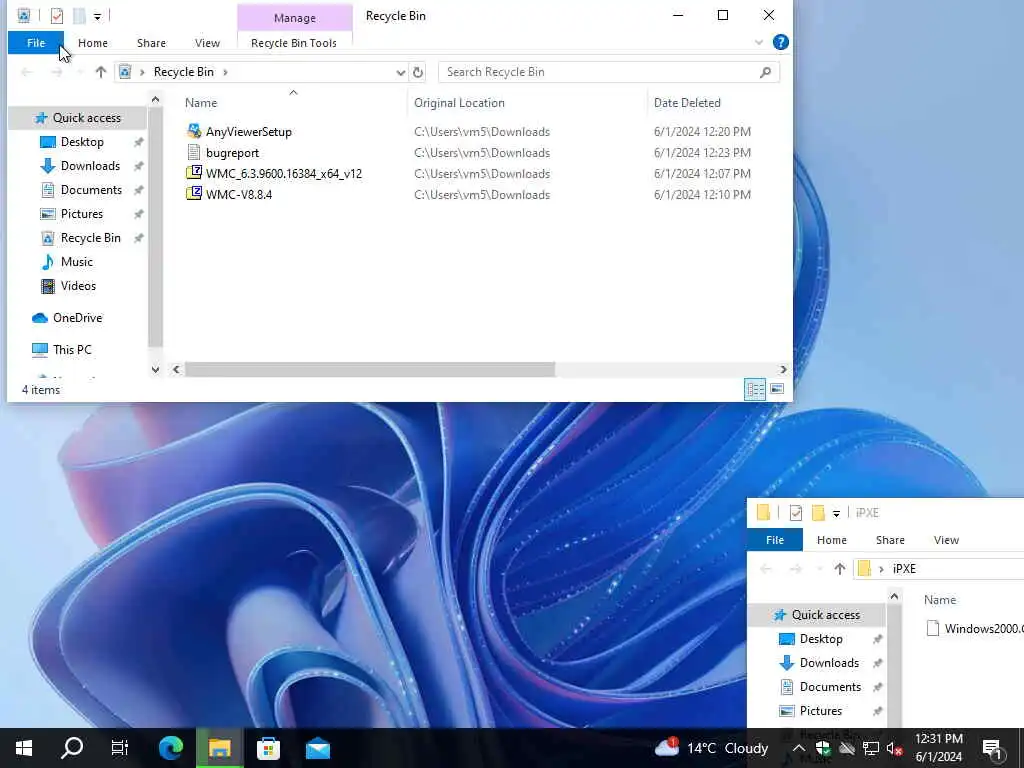Switch to Details view layout button
Screen dimensions: 1024x768
pos(755,389)
